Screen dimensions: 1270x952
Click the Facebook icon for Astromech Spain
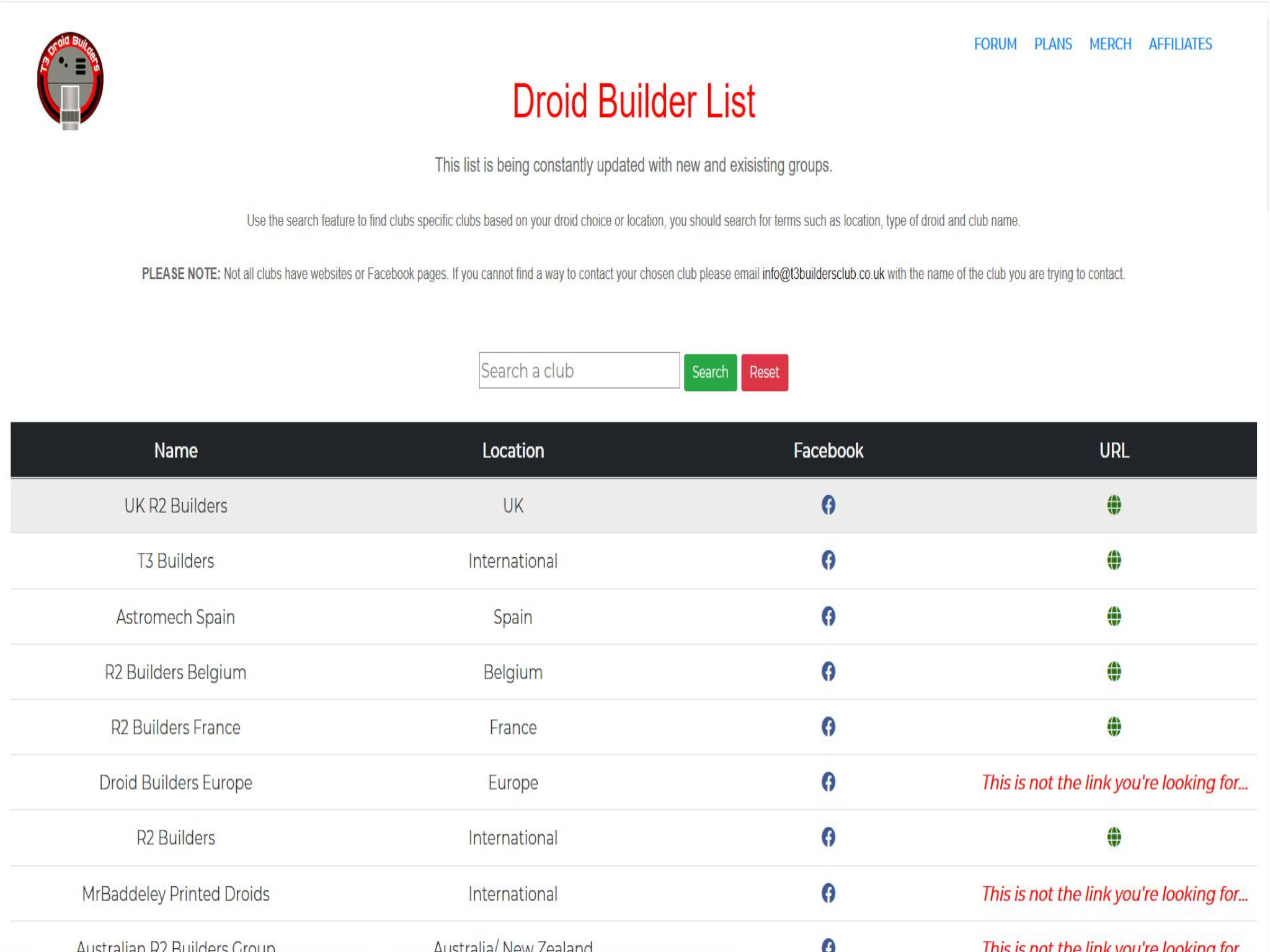click(828, 616)
